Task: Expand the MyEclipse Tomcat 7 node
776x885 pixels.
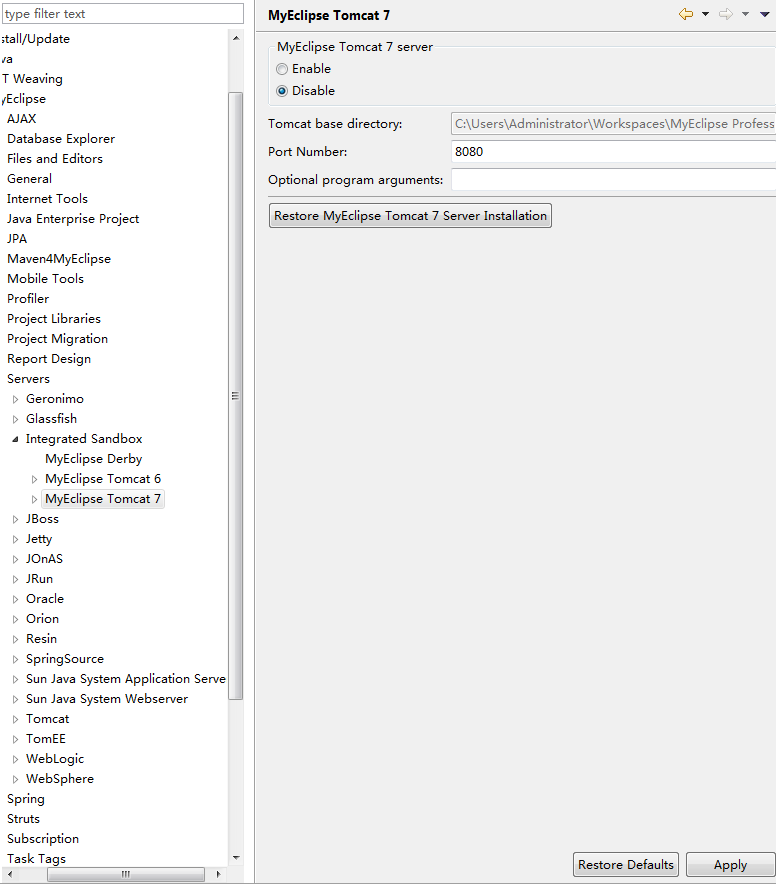Action: pyautogui.click(x=34, y=500)
